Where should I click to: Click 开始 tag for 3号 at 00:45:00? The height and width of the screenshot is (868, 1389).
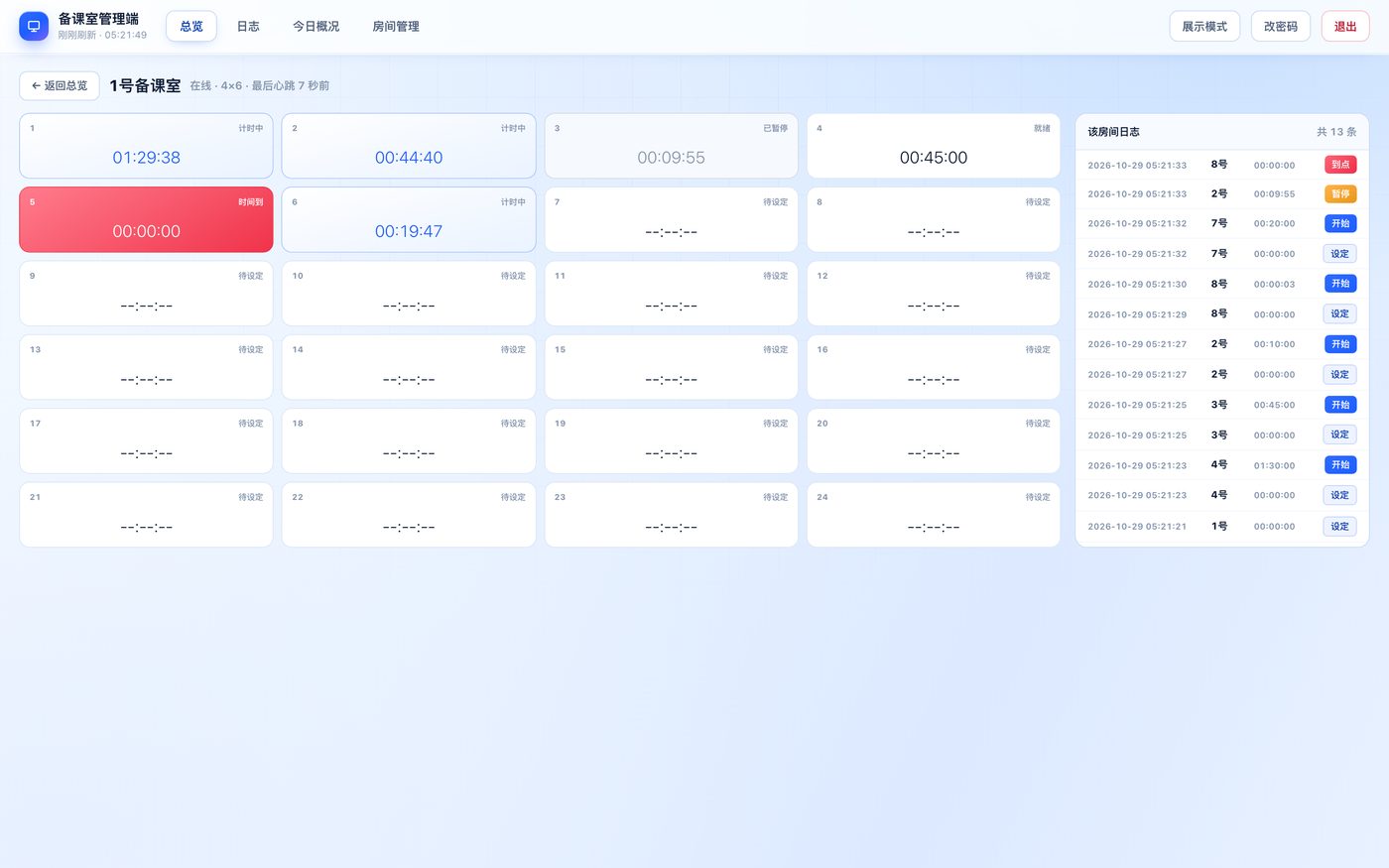tap(1340, 405)
